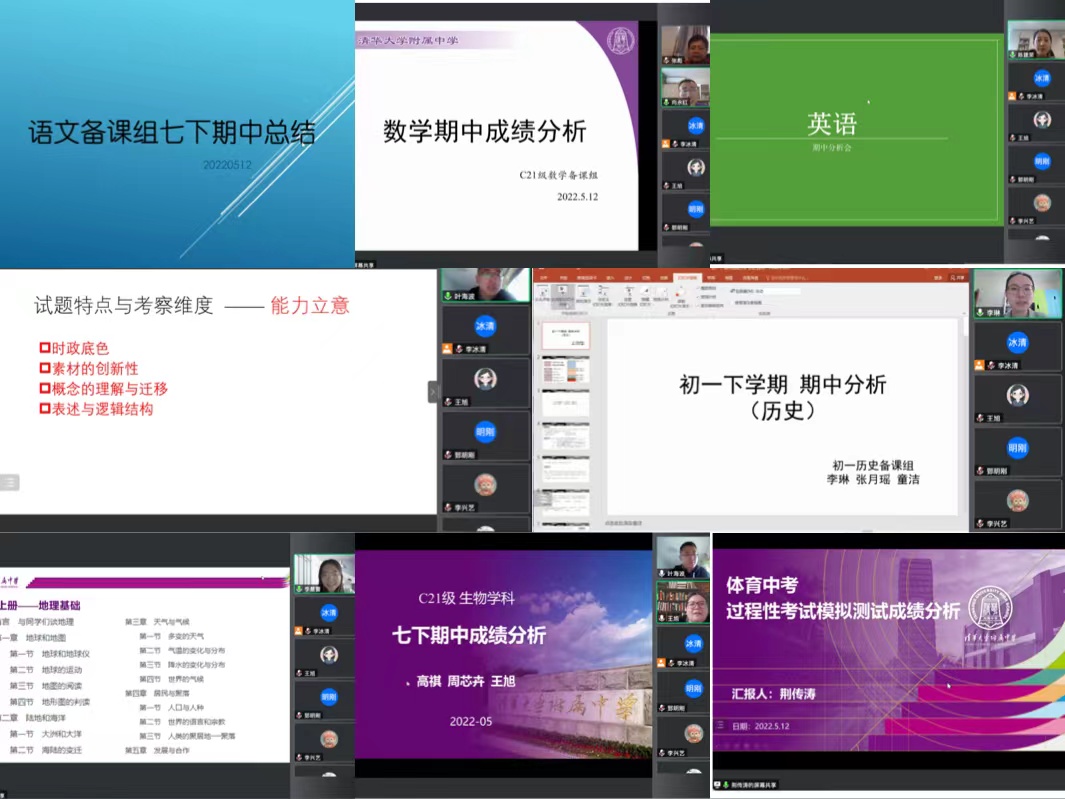Click the Tsinghua school logo on math slide
This screenshot has width=1065, height=799.
pyautogui.click(x=621, y=41)
